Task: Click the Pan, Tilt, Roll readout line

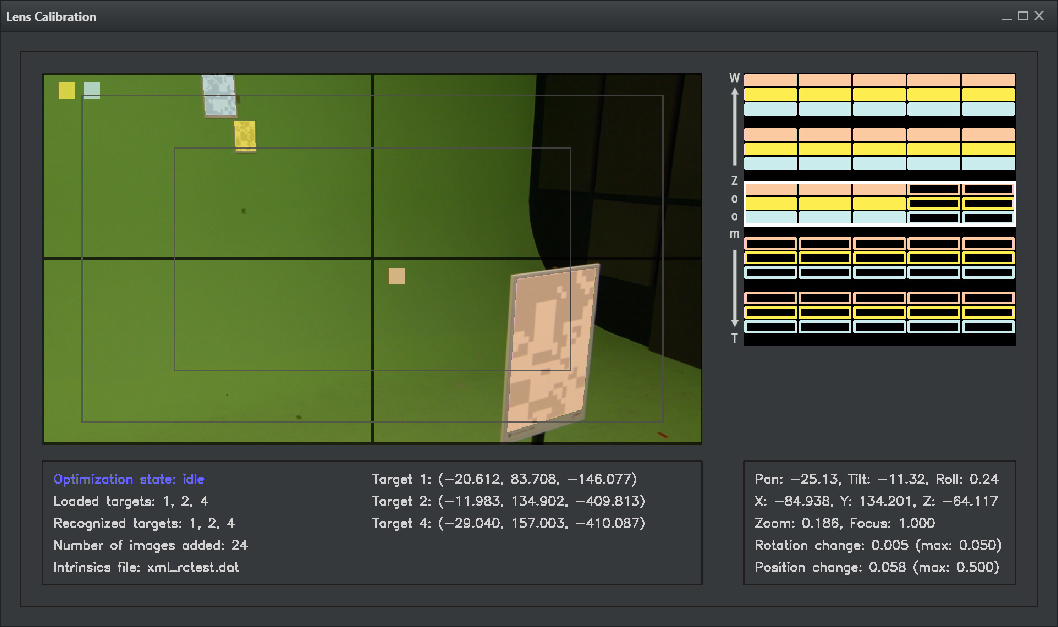Action: click(877, 479)
